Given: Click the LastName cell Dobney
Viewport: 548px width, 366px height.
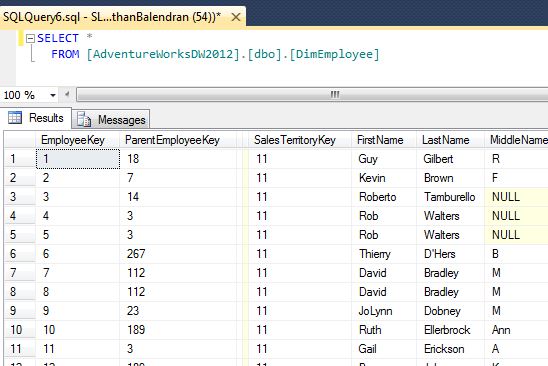Looking at the screenshot, I should [x=450, y=311].
